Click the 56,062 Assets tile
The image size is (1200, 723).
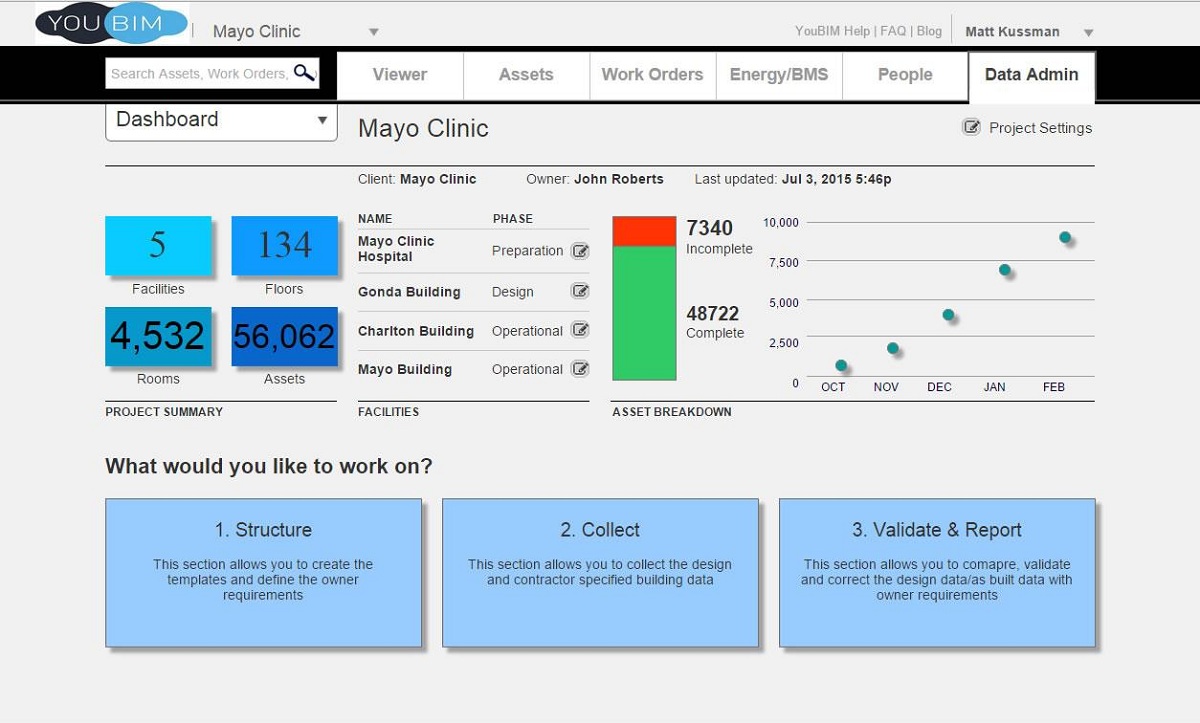click(x=284, y=336)
